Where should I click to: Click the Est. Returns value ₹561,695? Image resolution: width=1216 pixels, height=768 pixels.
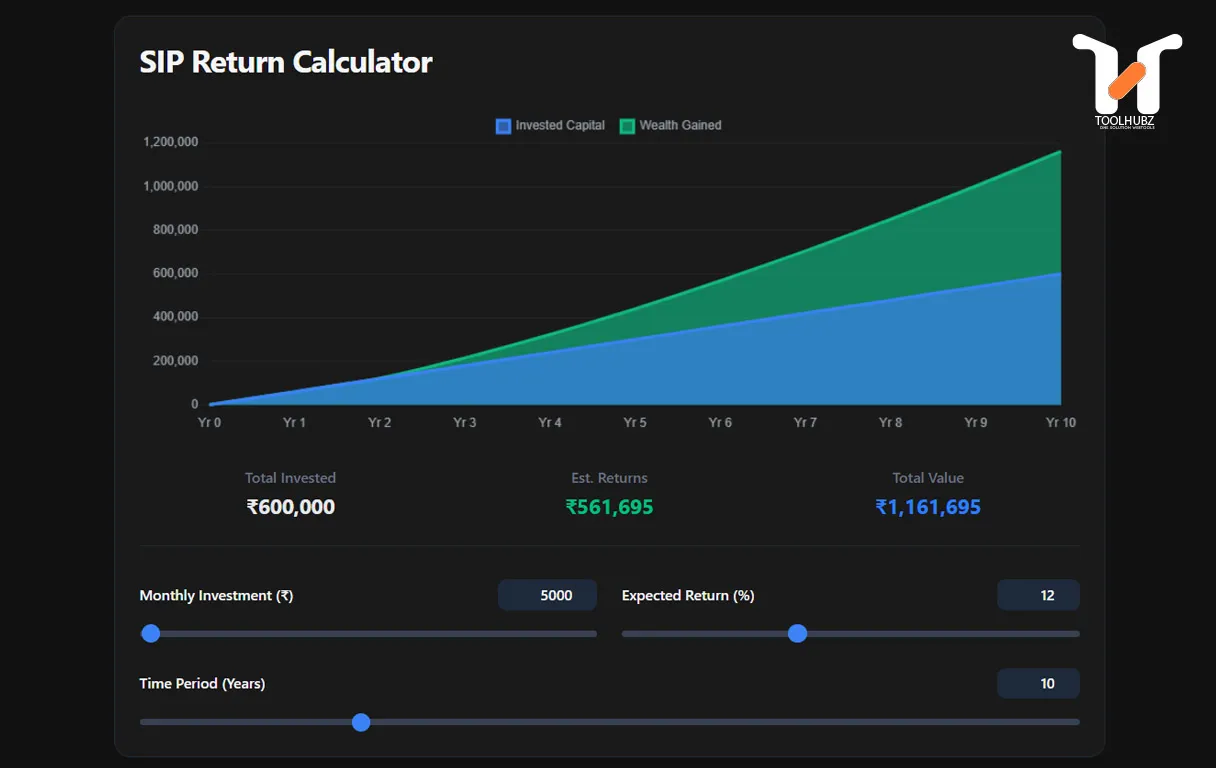coord(609,507)
